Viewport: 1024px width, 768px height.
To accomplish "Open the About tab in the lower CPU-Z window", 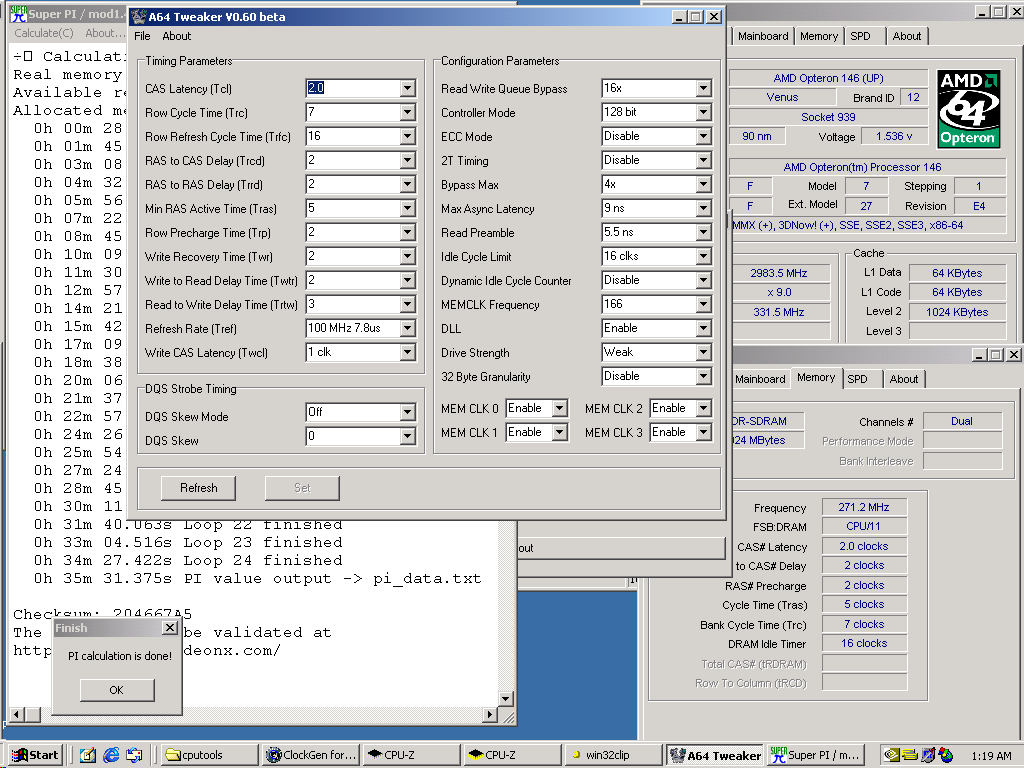I will 904,379.
